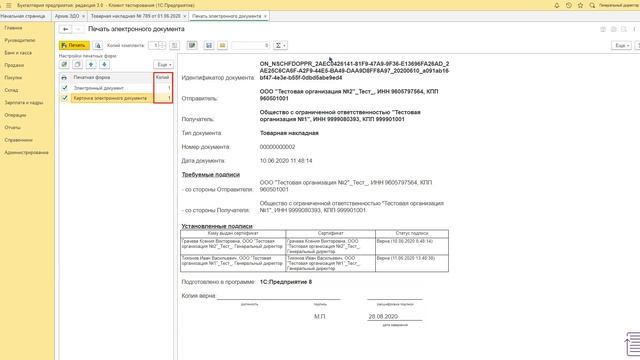Screen dimensions: 640x360
Task: Open print preview icon next to Печать
Action: [98, 45]
